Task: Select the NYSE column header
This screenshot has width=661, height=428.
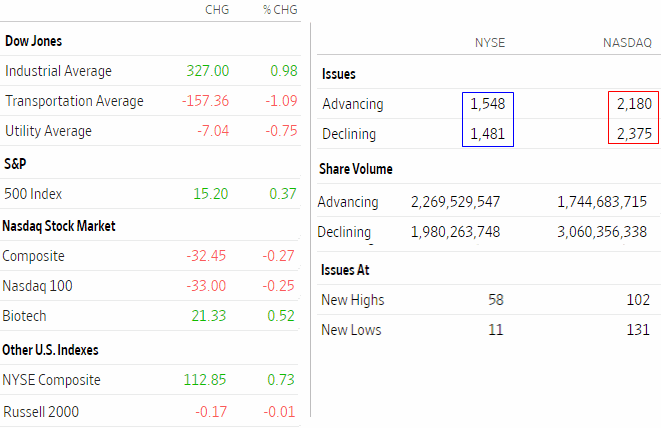Action: click(x=489, y=43)
